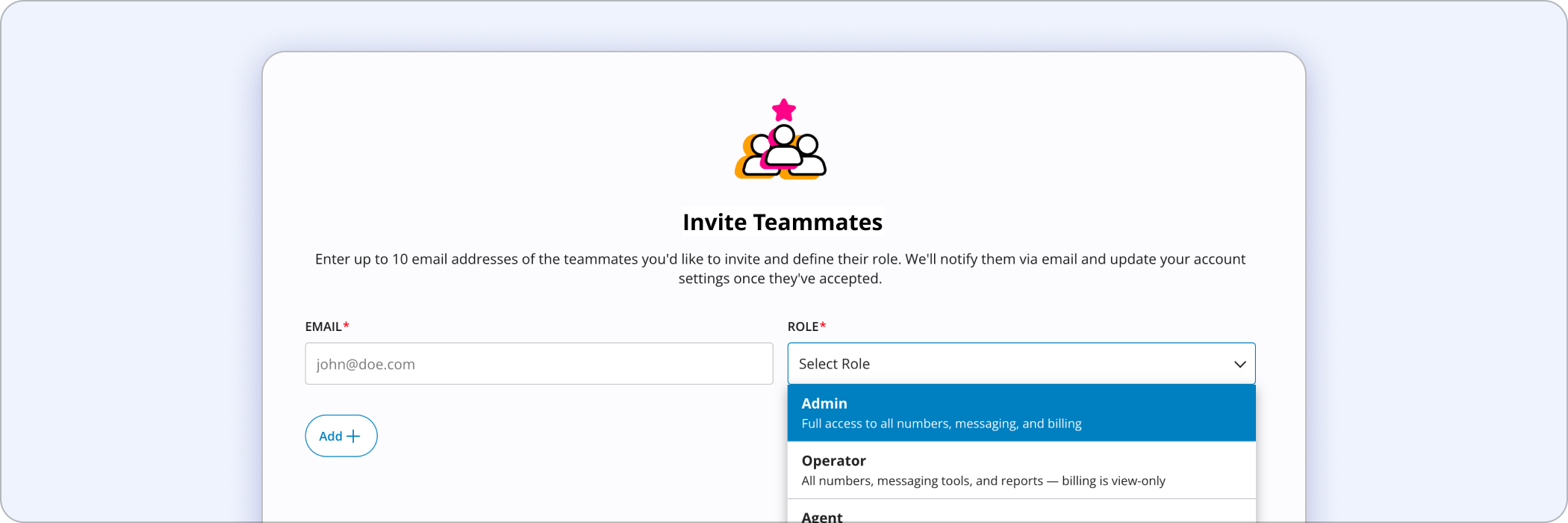Image resolution: width=1568 pixels, height=523 pixels.
Task: Open the Select Role dropdown
Action: coord(1021,364)
